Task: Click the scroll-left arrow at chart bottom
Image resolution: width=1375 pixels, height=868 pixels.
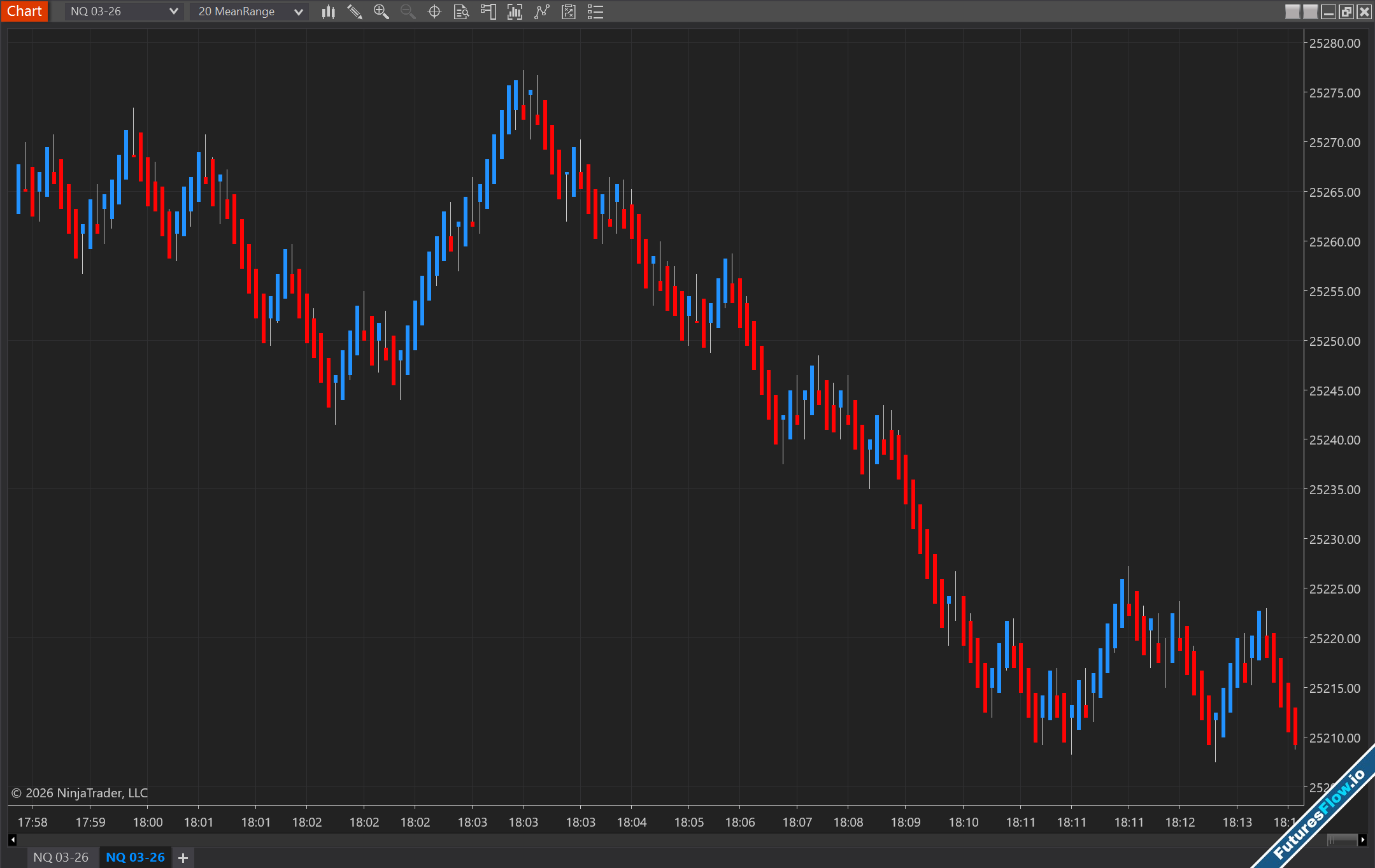Action: pos(12,840)
